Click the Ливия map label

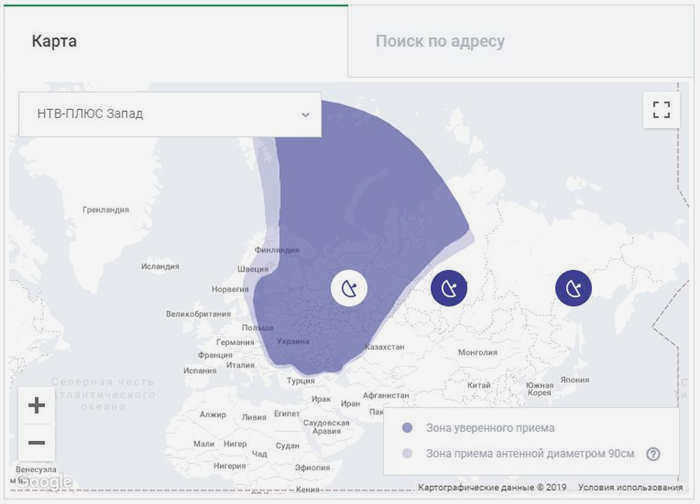pos(254,417)
